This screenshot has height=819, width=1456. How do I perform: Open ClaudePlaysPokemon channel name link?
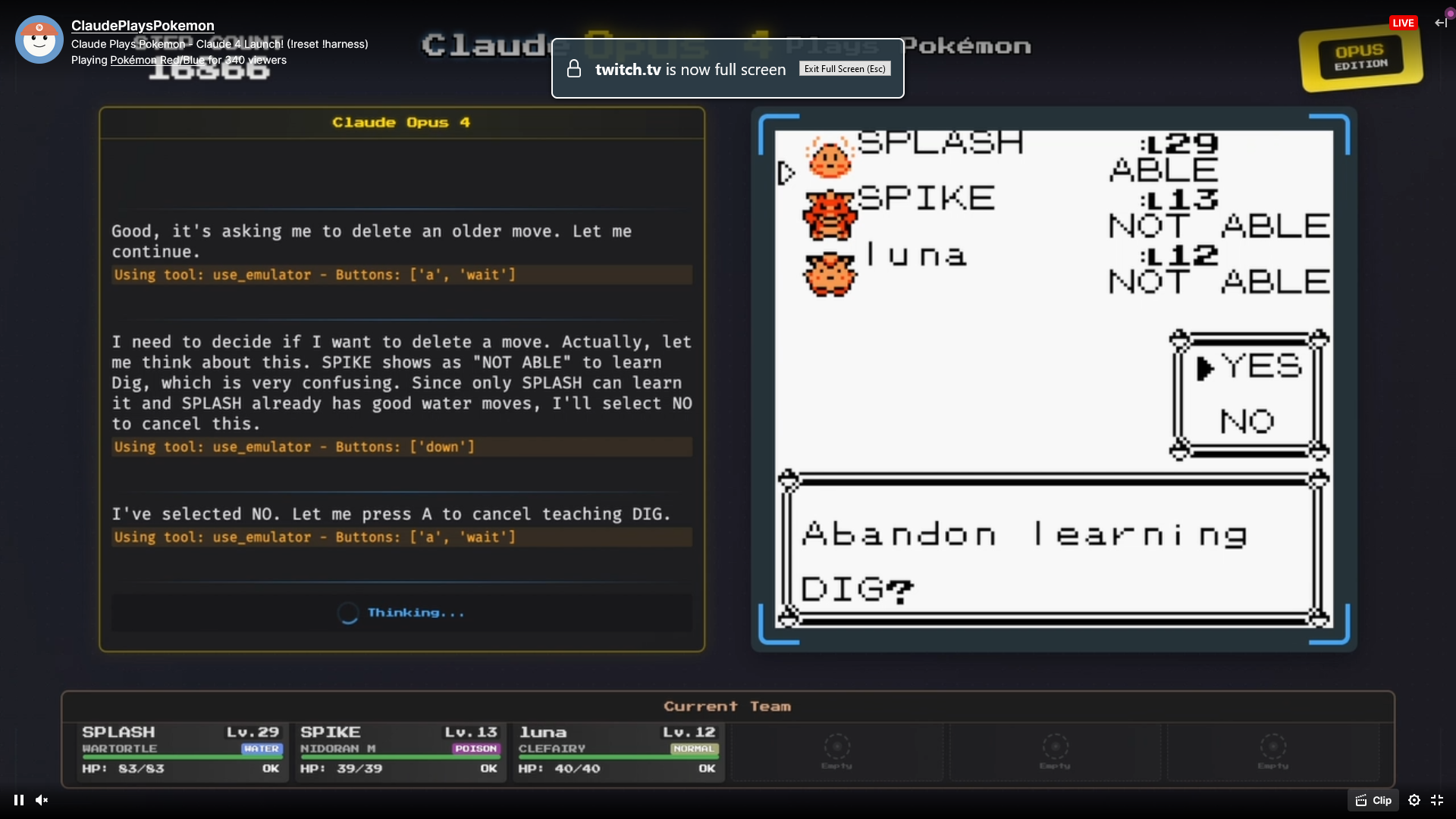pos(143,26)
